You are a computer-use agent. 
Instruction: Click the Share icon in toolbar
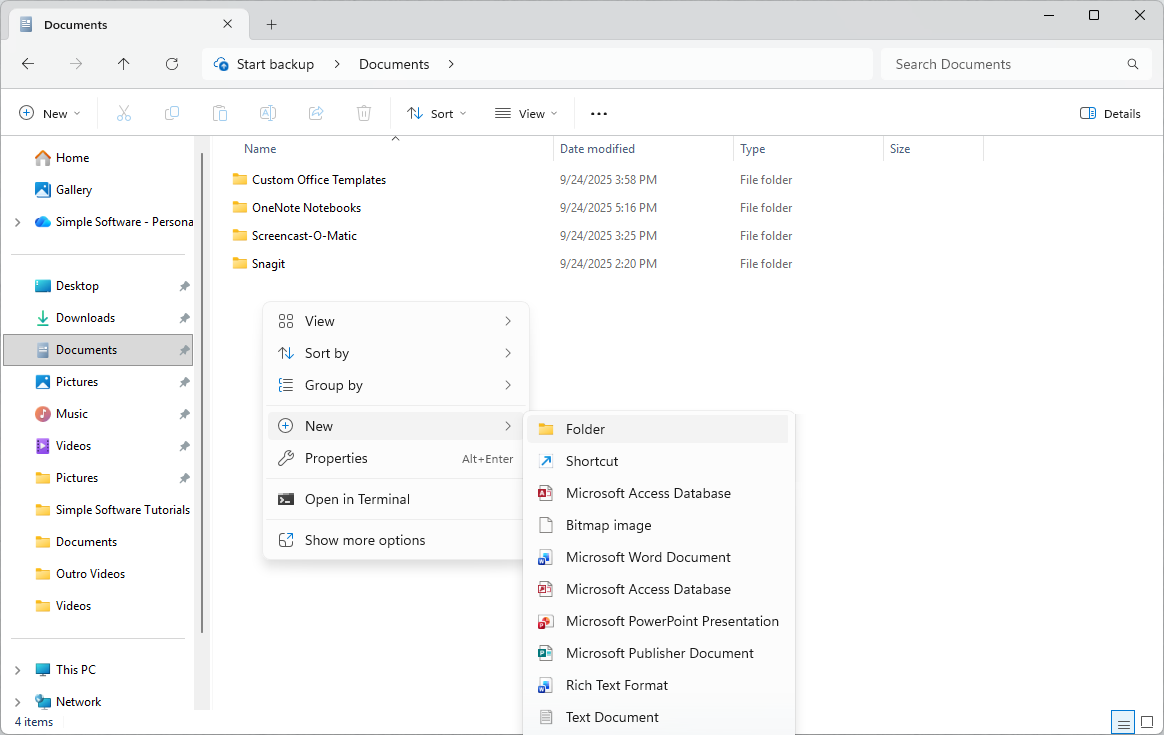click(316, 114)
